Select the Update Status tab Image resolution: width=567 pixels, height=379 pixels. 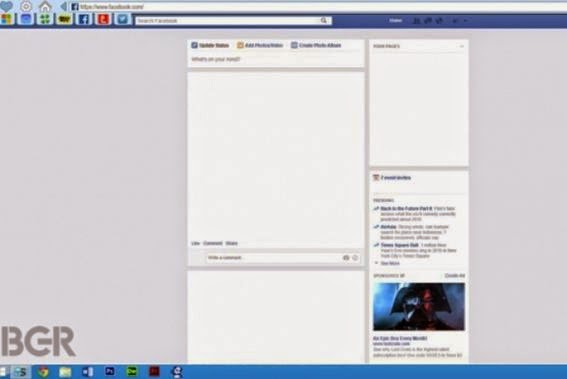tap(210, 45)
